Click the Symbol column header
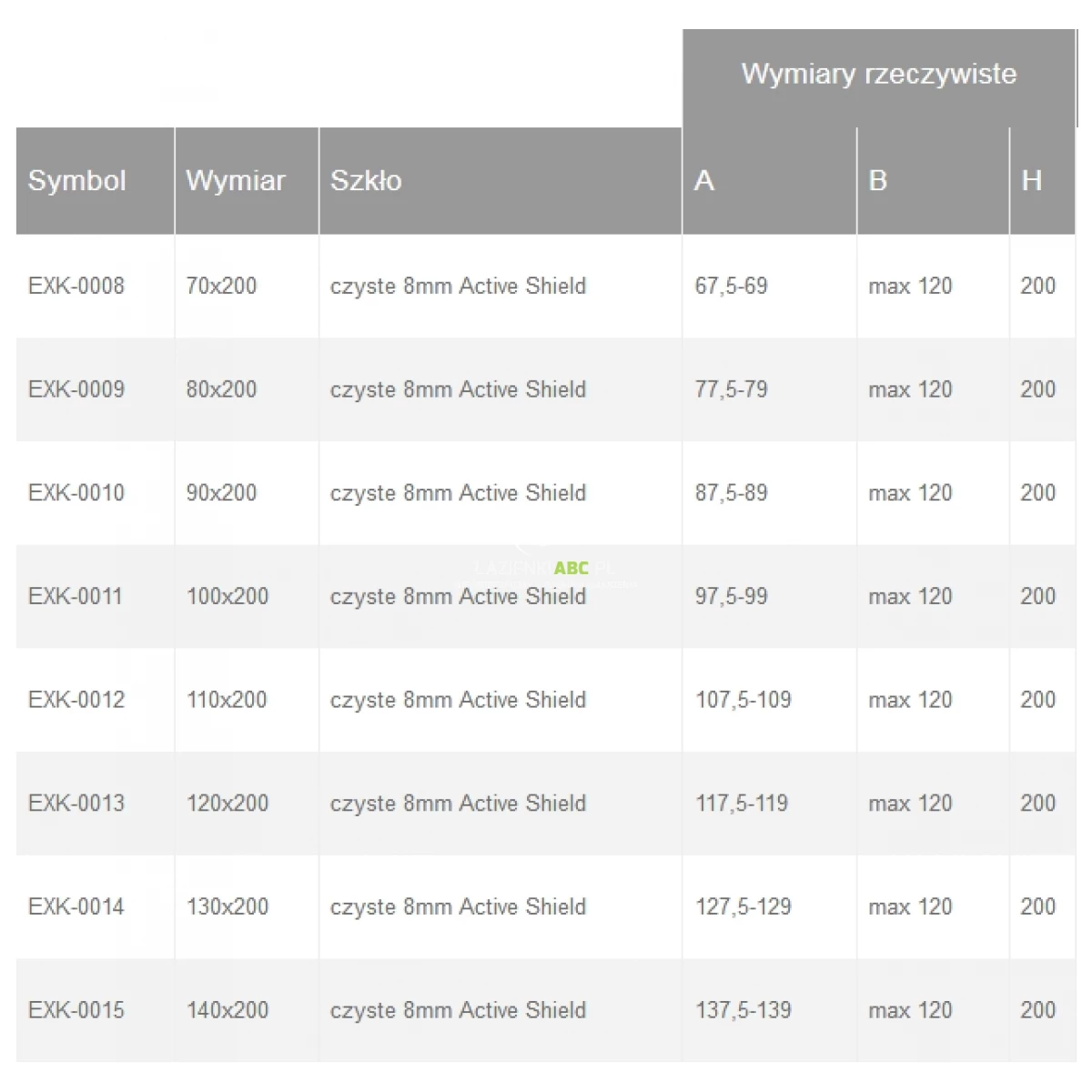 click(77, 180)
